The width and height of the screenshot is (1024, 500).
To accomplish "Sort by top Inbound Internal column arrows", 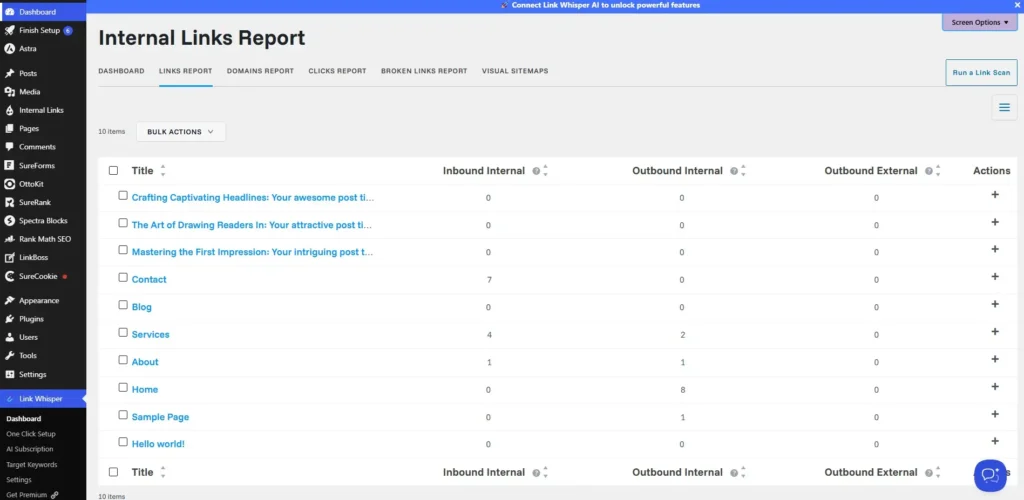I will point(545,171).
